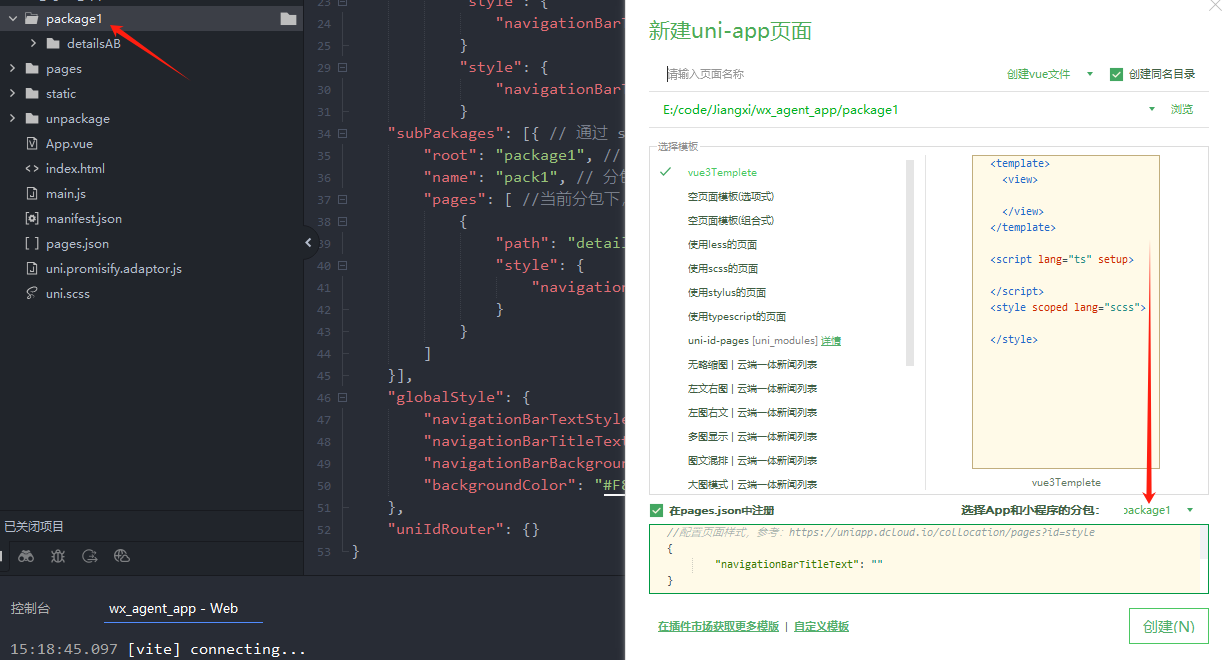
Task: Click the 详情 link beside uni-id-pages
Action: tap(831, 341)
